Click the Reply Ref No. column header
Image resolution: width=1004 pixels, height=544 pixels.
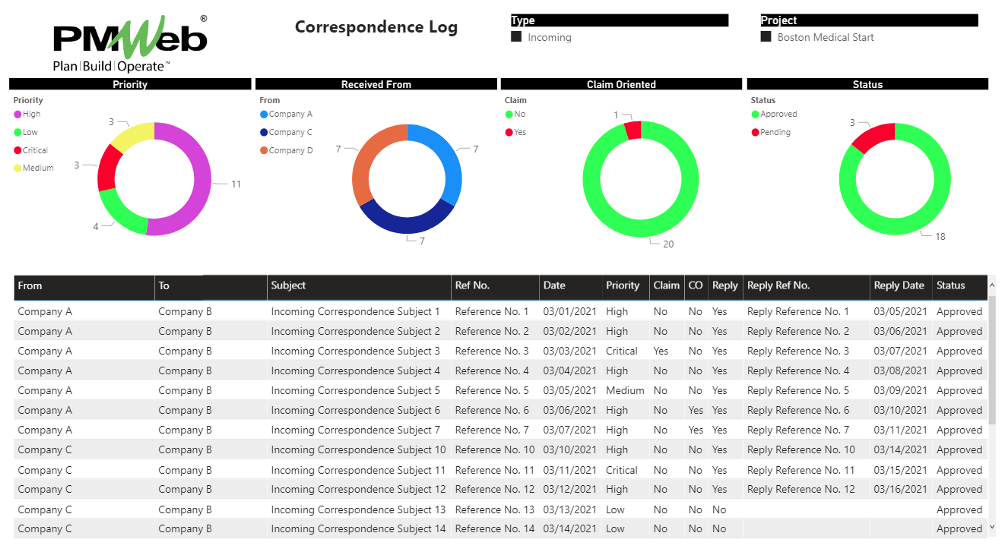point(778,286)
